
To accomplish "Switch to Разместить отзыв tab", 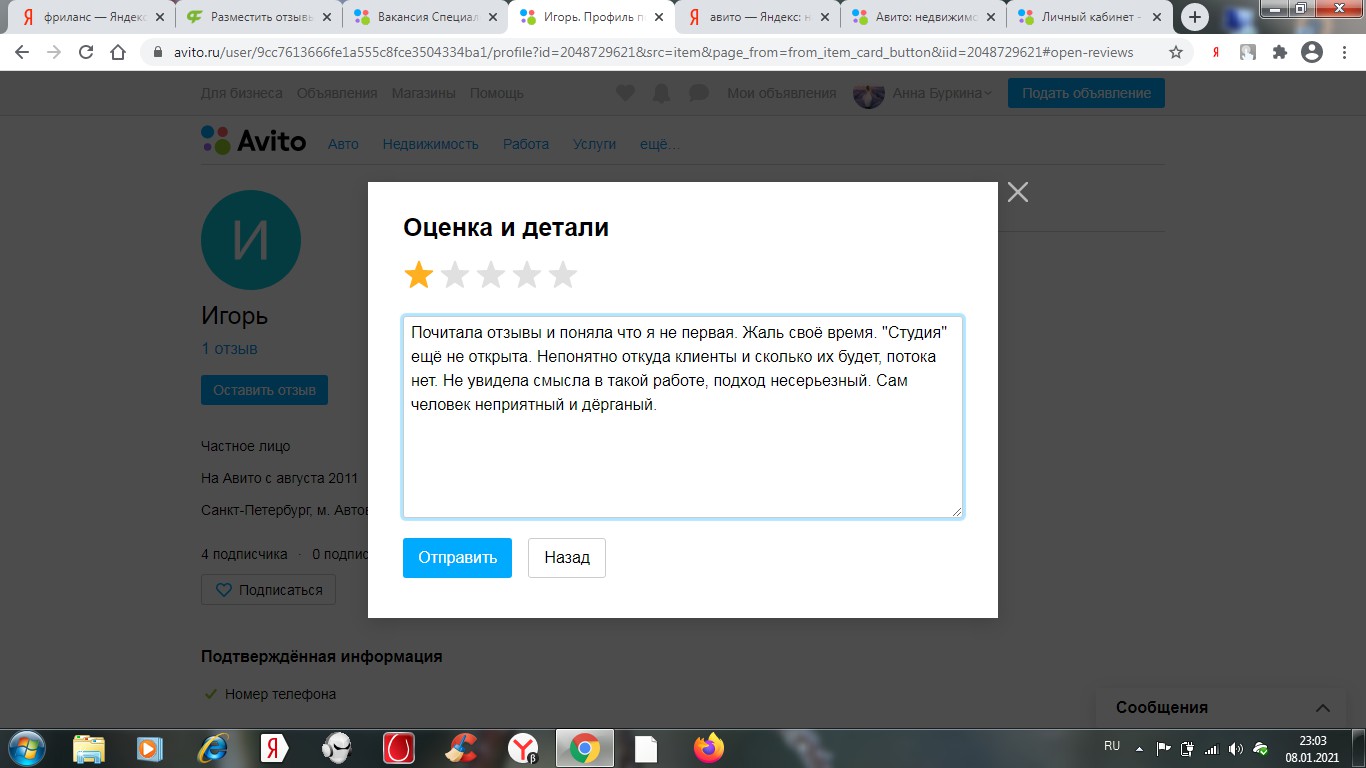I will click(257, 17).
